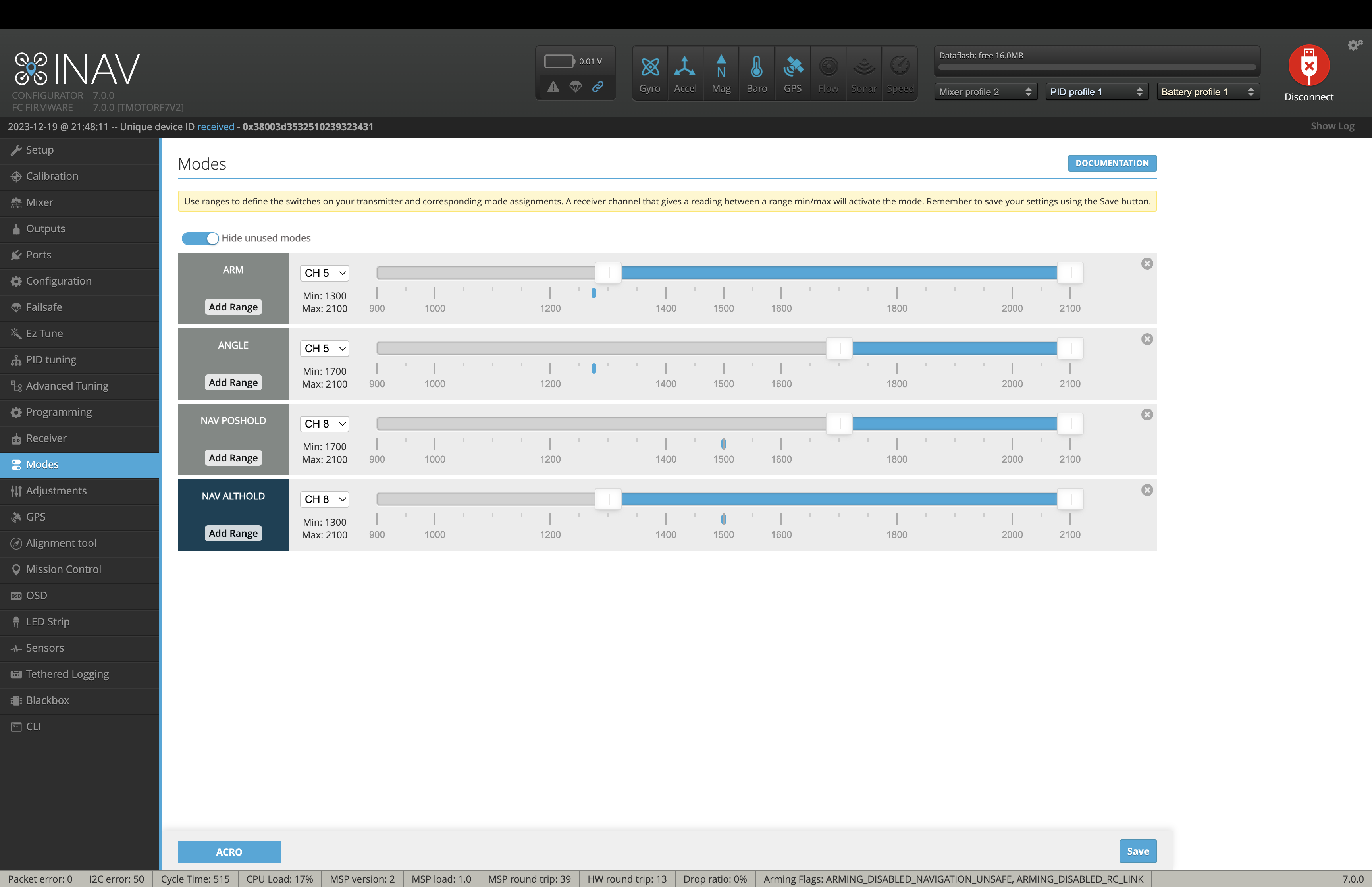Viewport: 1372px width, 887px height.
Task: Click the link icon below the battery indicator
Action: tap(597, 87)
